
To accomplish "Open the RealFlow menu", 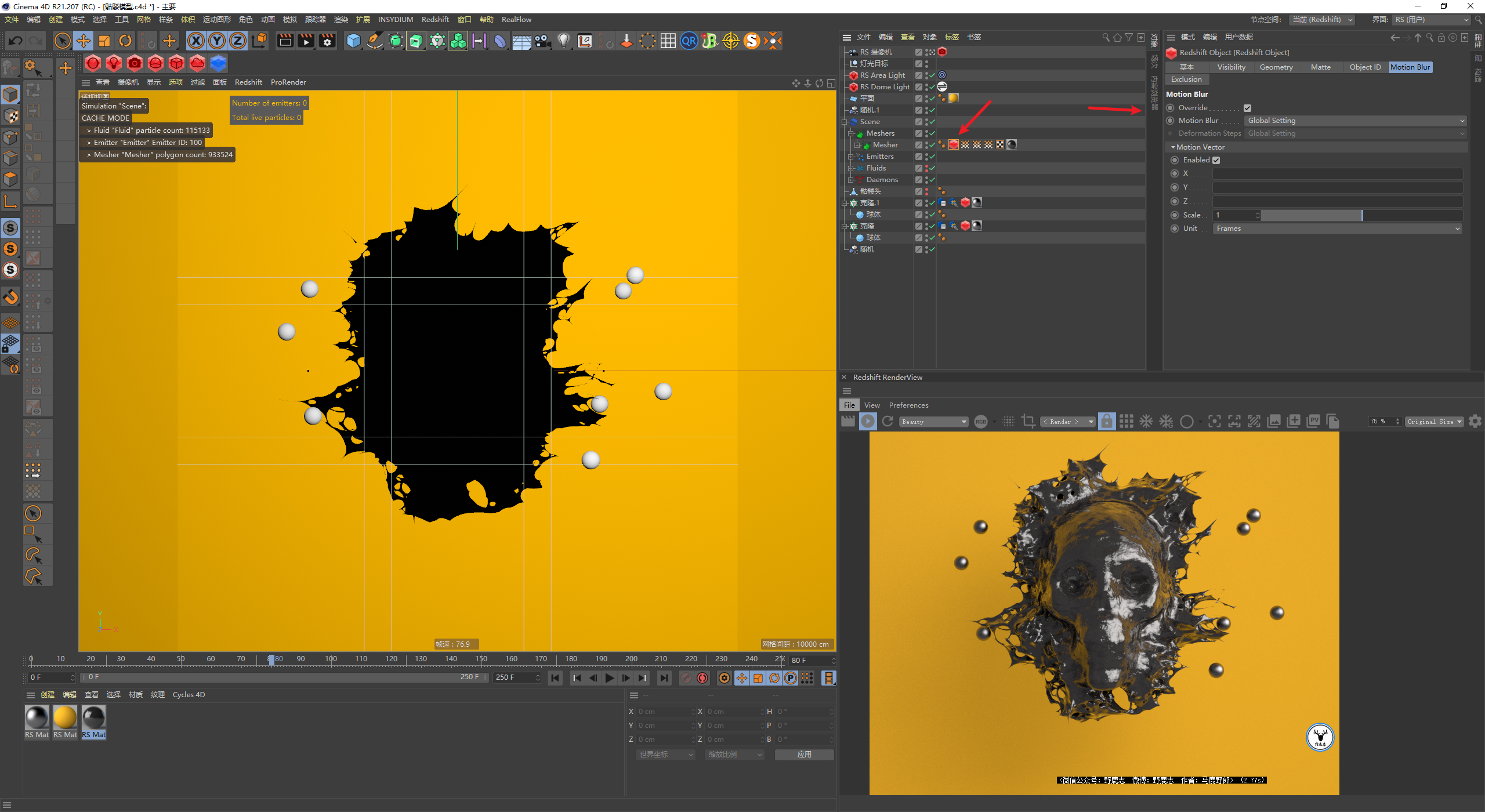I will click(516, 20).
